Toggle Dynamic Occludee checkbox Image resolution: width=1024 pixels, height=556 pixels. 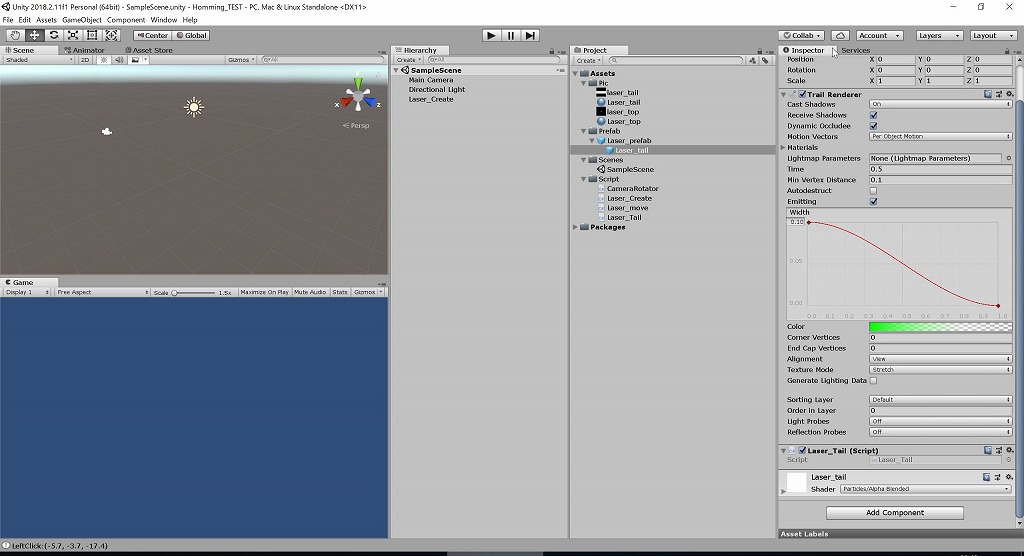tap(873, 125)
